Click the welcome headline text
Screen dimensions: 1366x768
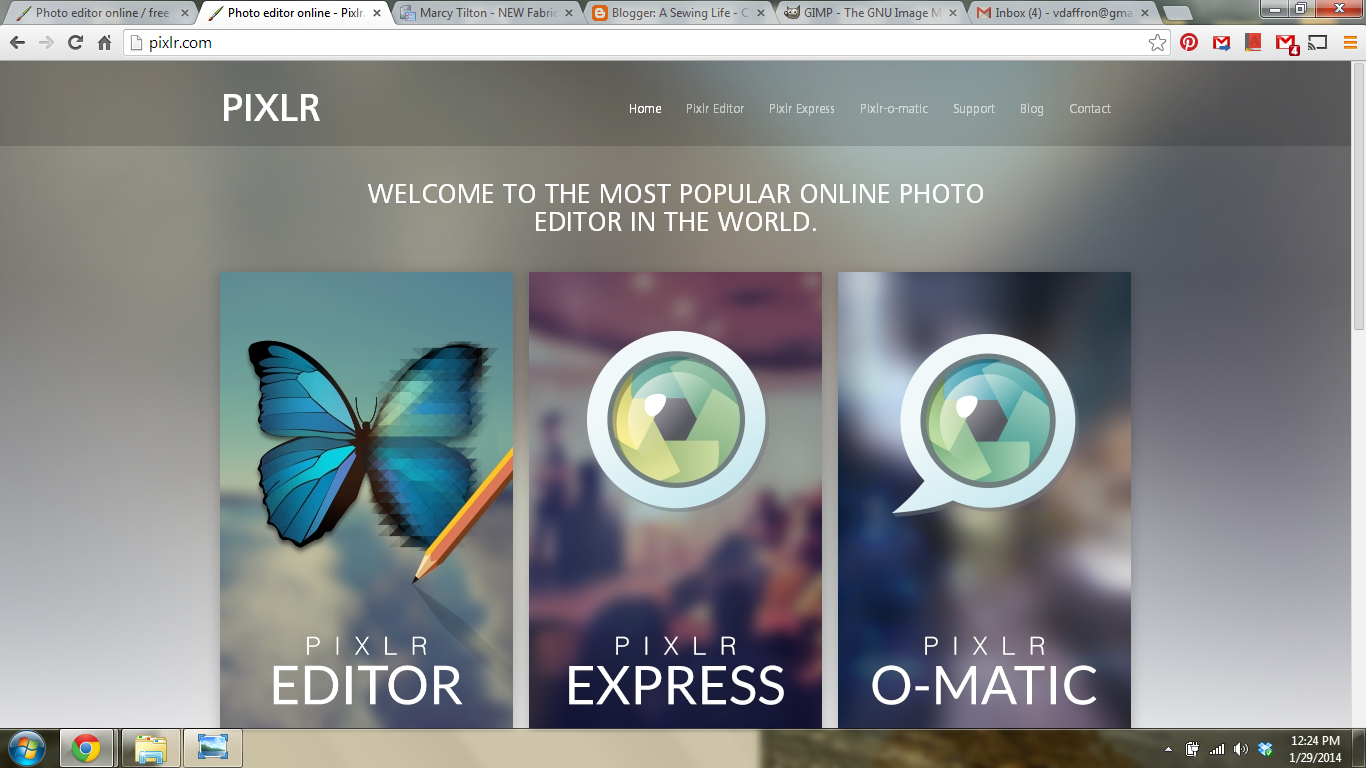[x=676, y=208]
